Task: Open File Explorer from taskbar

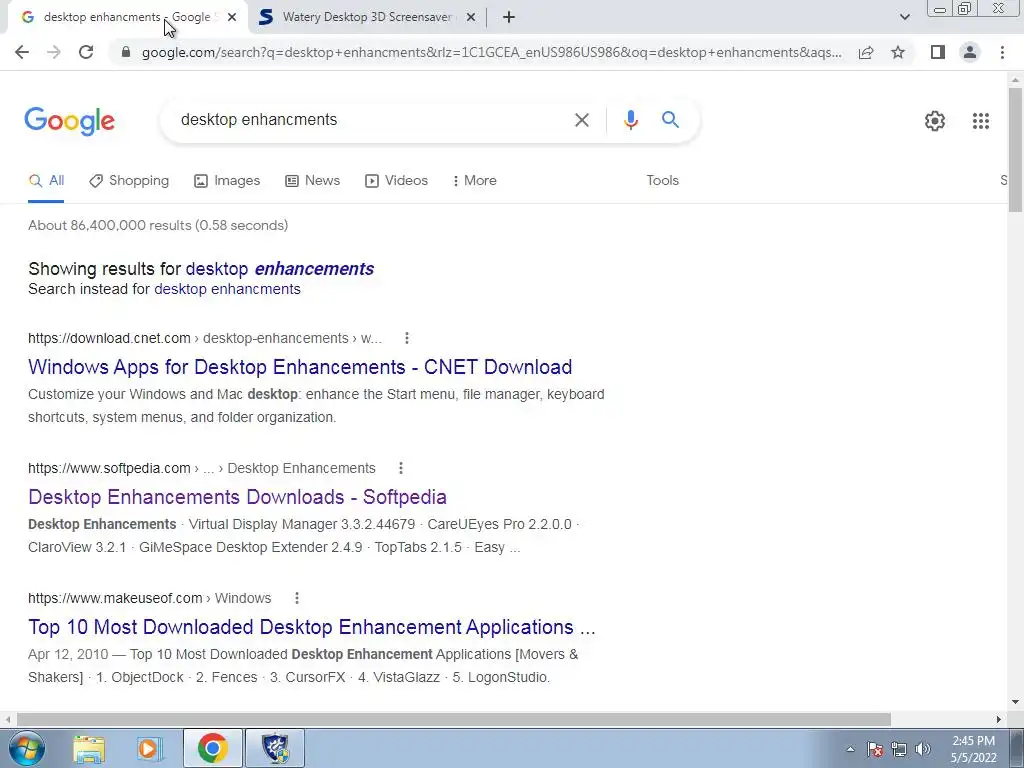Action: [x=89, y=748]
